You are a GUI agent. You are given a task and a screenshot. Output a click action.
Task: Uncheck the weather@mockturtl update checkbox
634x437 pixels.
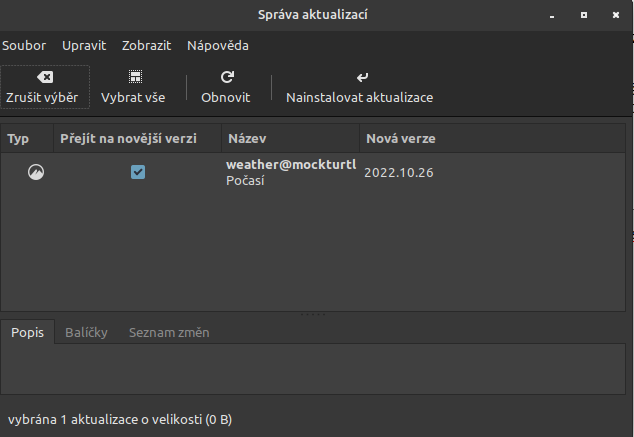(138, 172)
